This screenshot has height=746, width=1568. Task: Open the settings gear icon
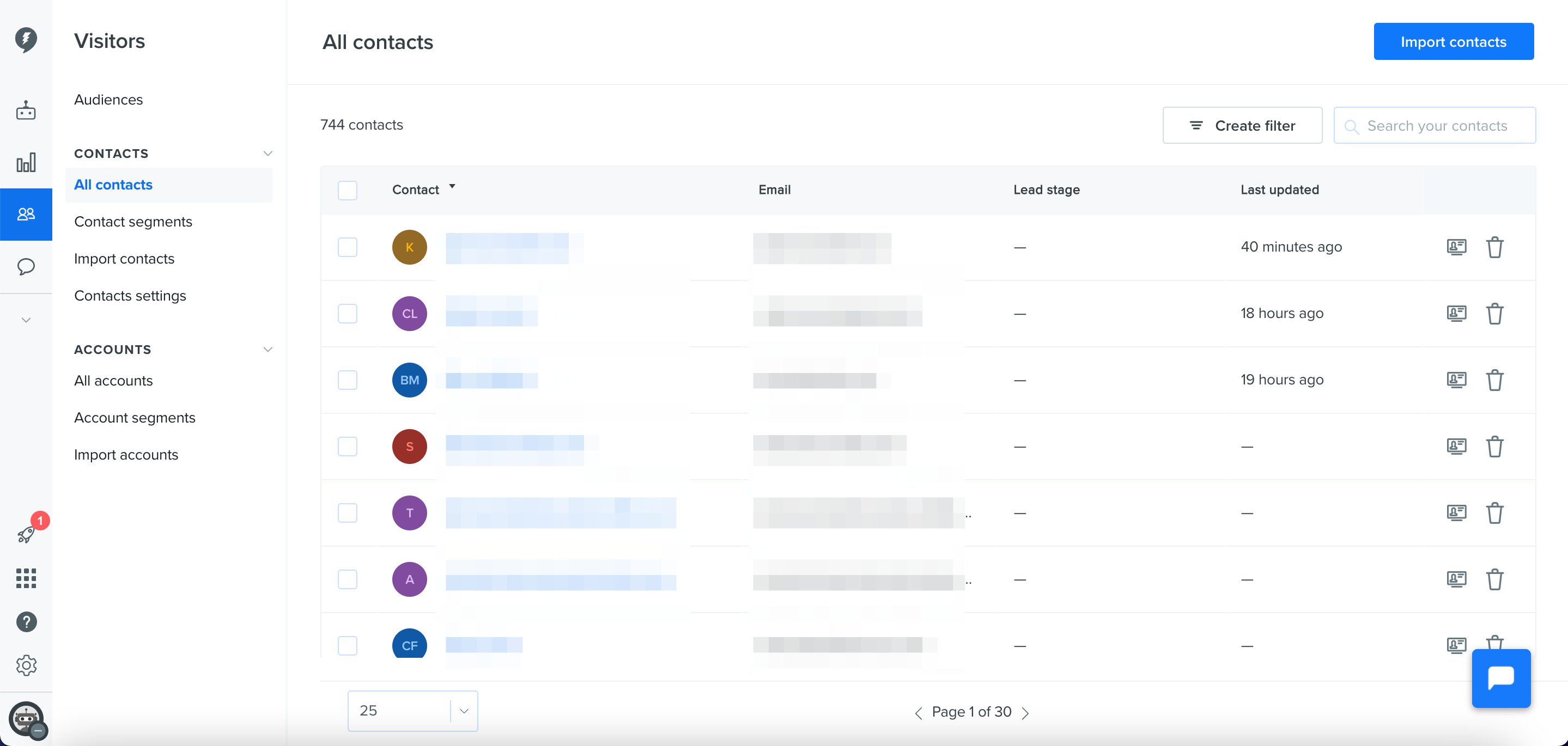click(26, 665)
